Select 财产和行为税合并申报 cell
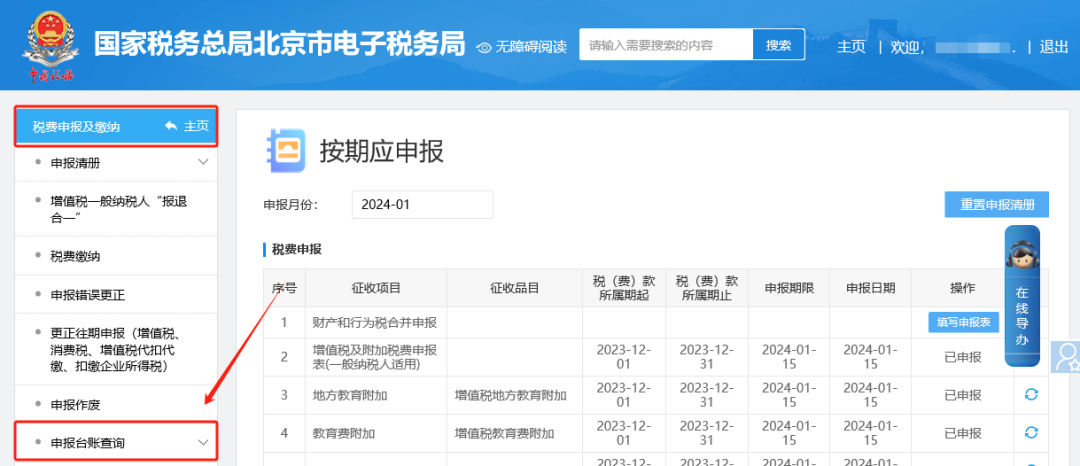This screenshot has height=466, width=1080. (x=375, y=322)
